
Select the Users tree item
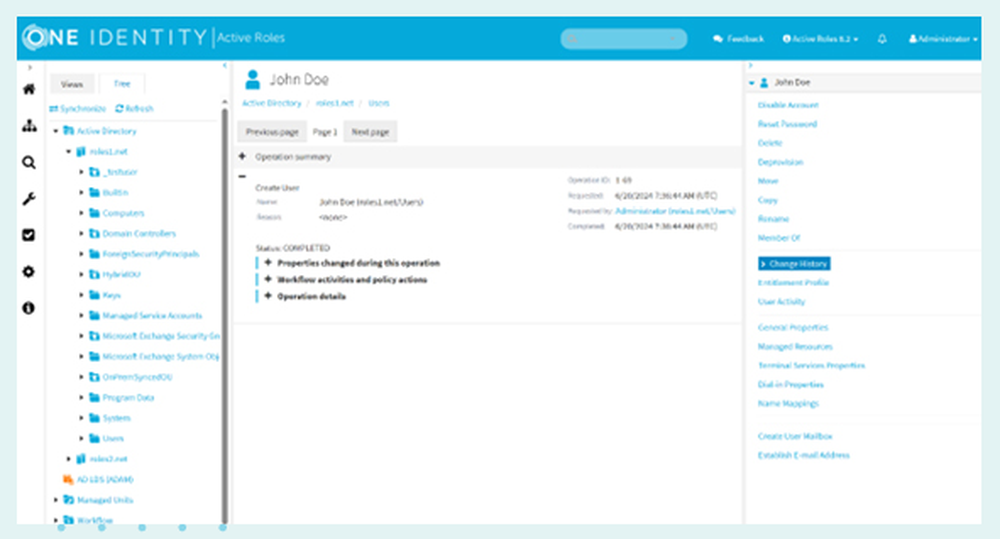[113, 438]
